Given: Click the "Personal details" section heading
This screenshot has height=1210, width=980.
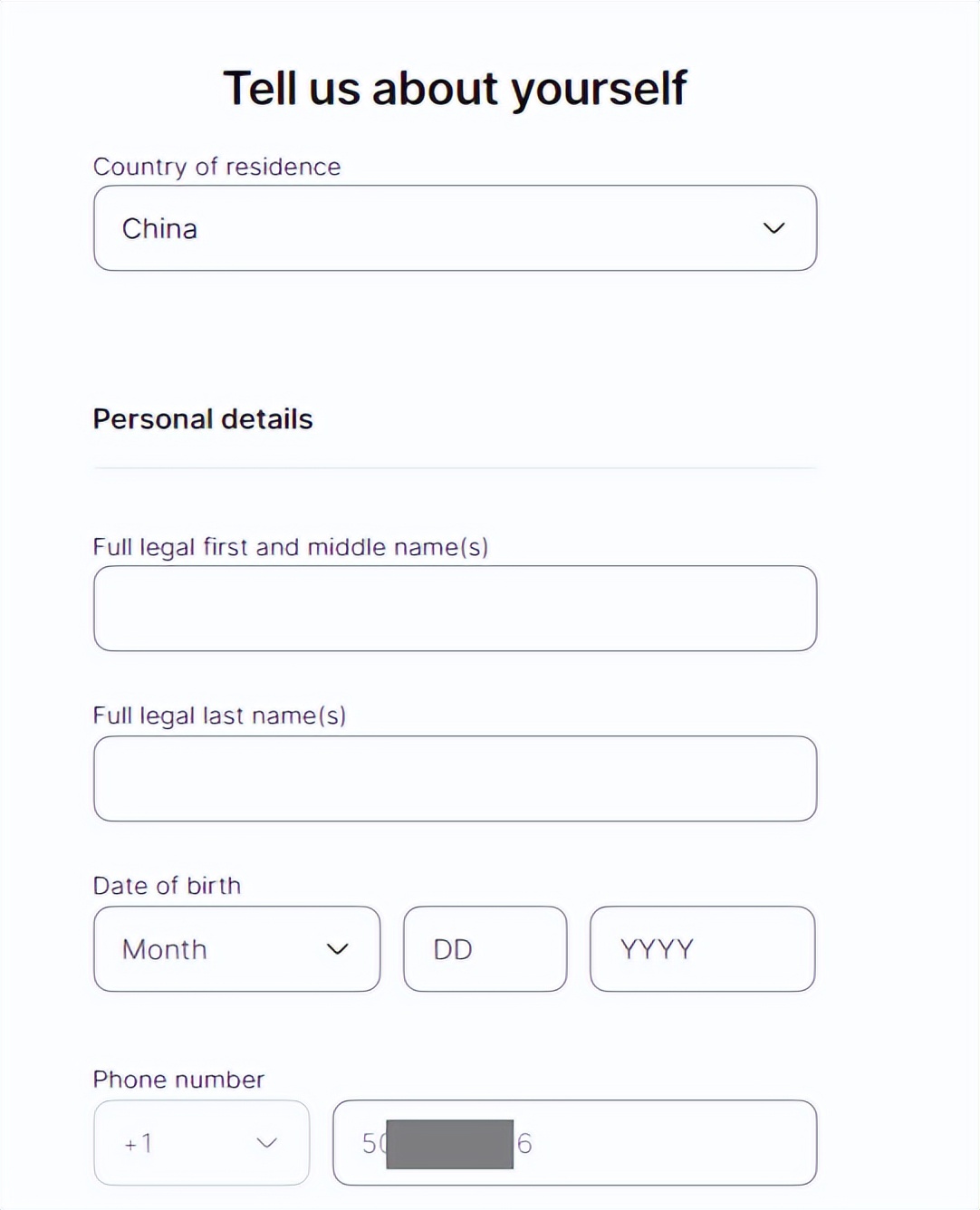Looking at the screenshot, I should (203, 419).
